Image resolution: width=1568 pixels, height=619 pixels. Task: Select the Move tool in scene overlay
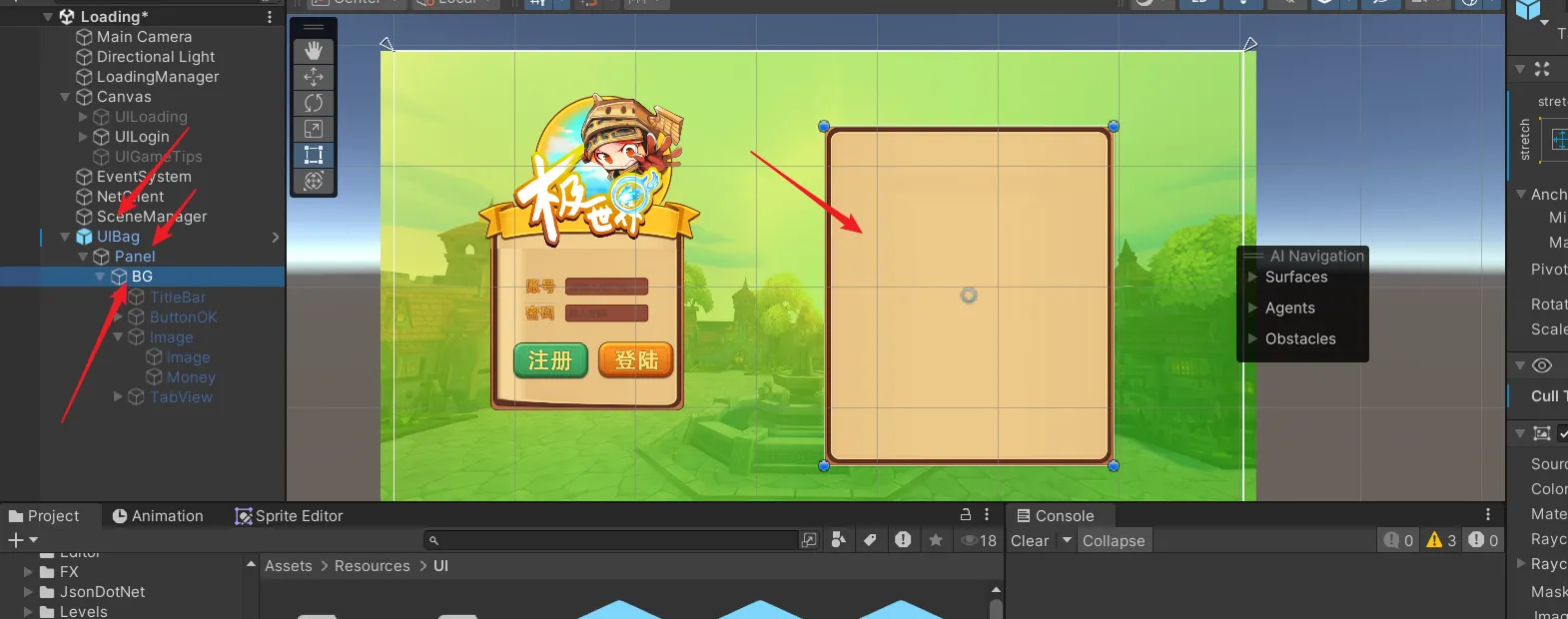tap(314, 77)
